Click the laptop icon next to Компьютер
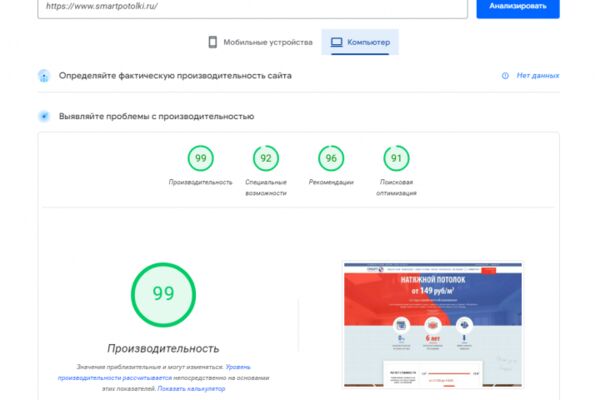The image size is (600, 400). click(336, 42)
